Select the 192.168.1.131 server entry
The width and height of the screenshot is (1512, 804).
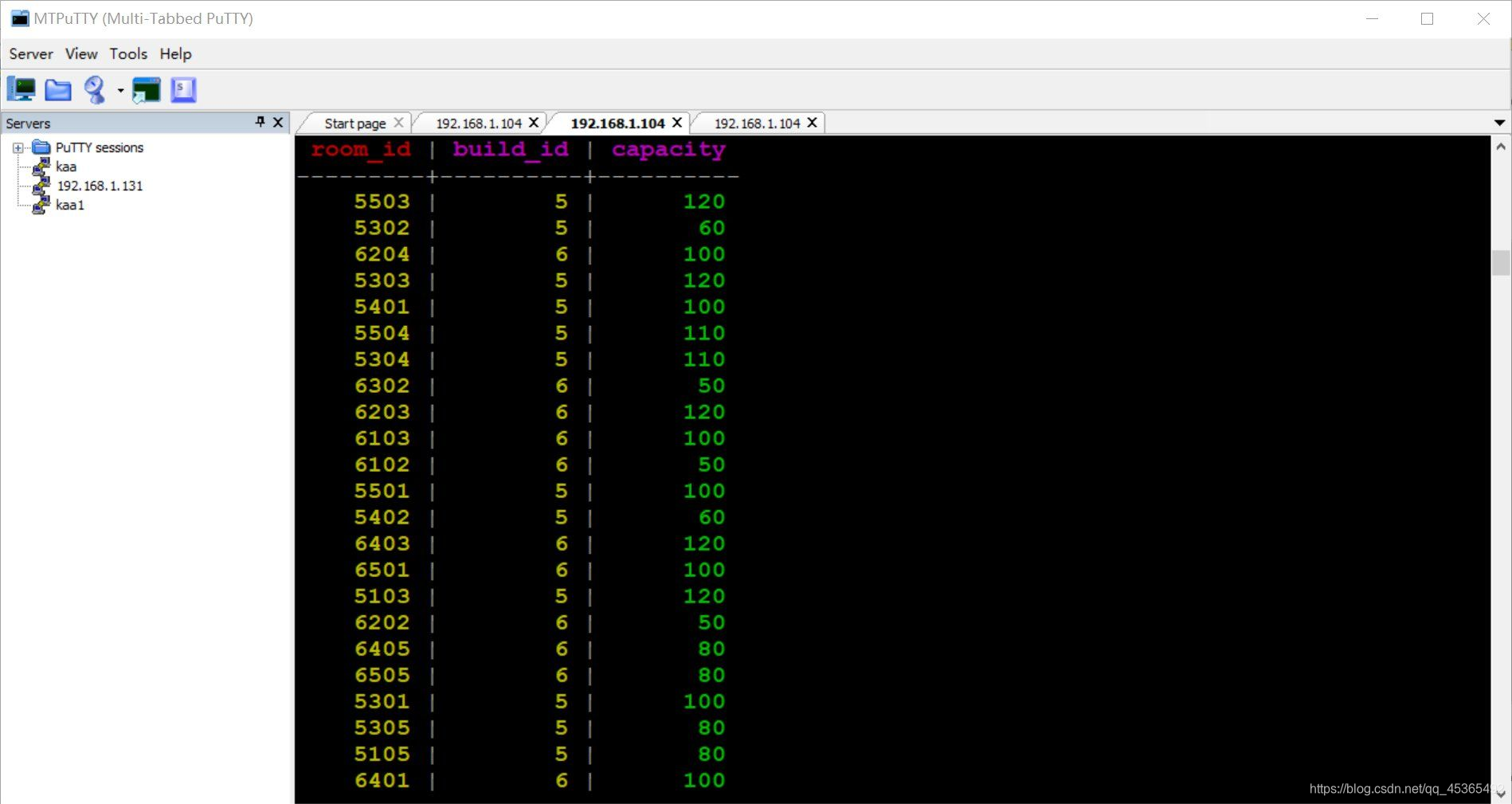point(100,186)
